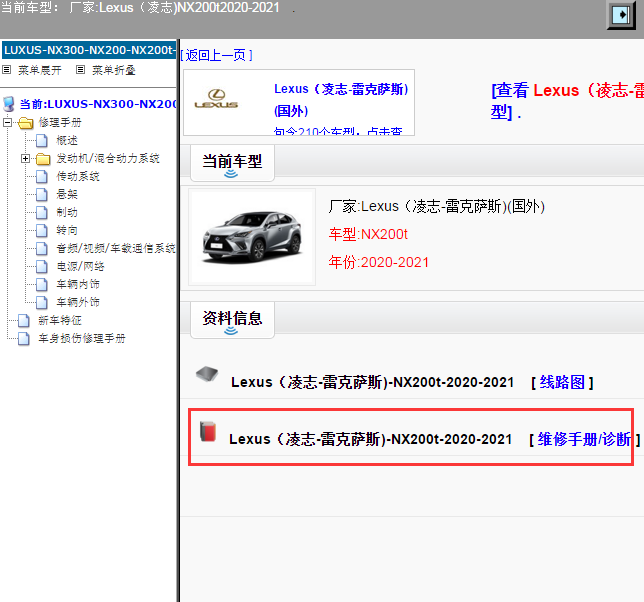Open the 维修手册/诊断 link
The width and height of the screenshot is (644, 602).
pyautogui.click(x=584, y=439)
